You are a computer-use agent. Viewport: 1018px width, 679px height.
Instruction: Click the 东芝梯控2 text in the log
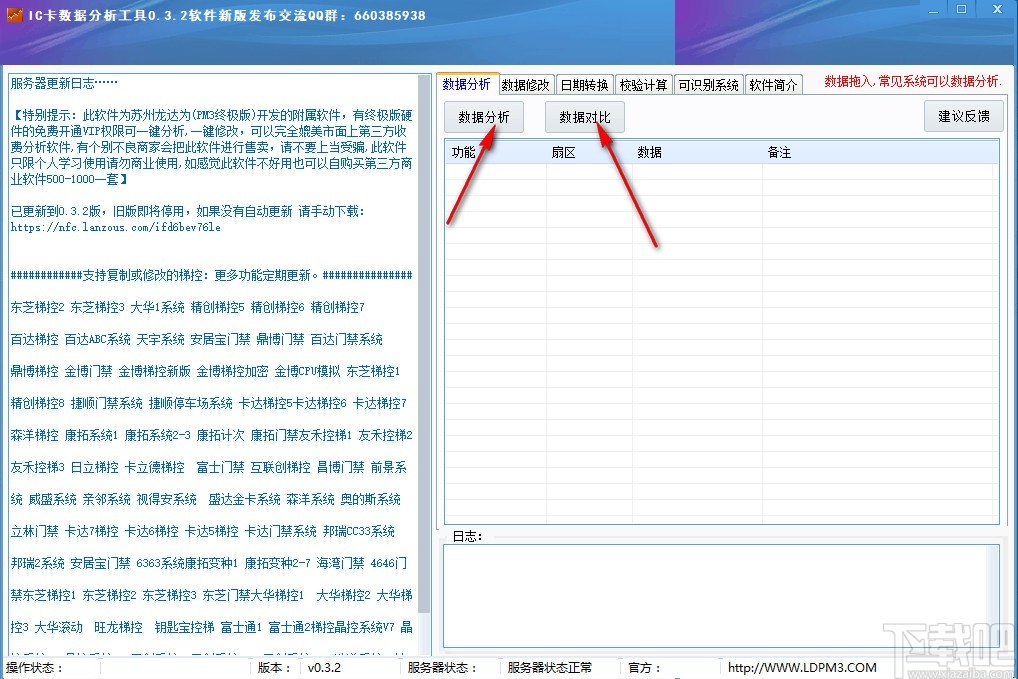[x=37, y=307]
